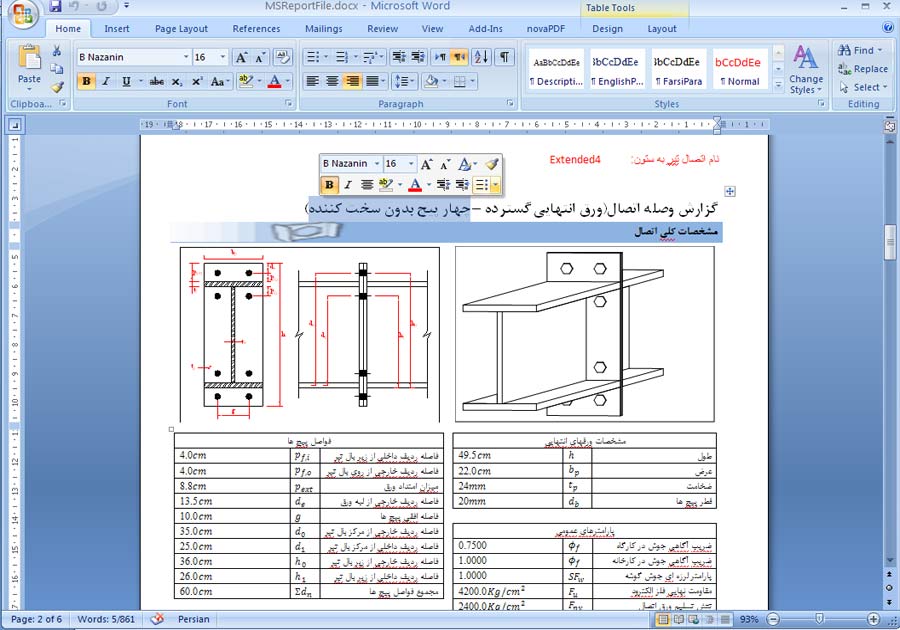Open Change Styles menu
The image size is (900, 630).
(806, 68)
